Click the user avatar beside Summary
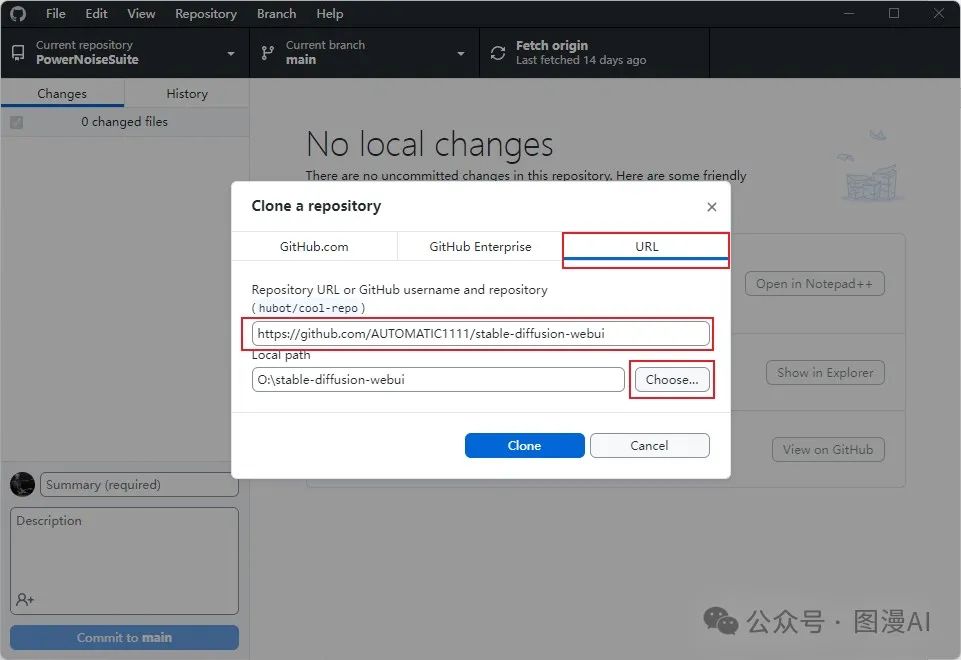Screen dimensions: 961x660 (23, 485)
